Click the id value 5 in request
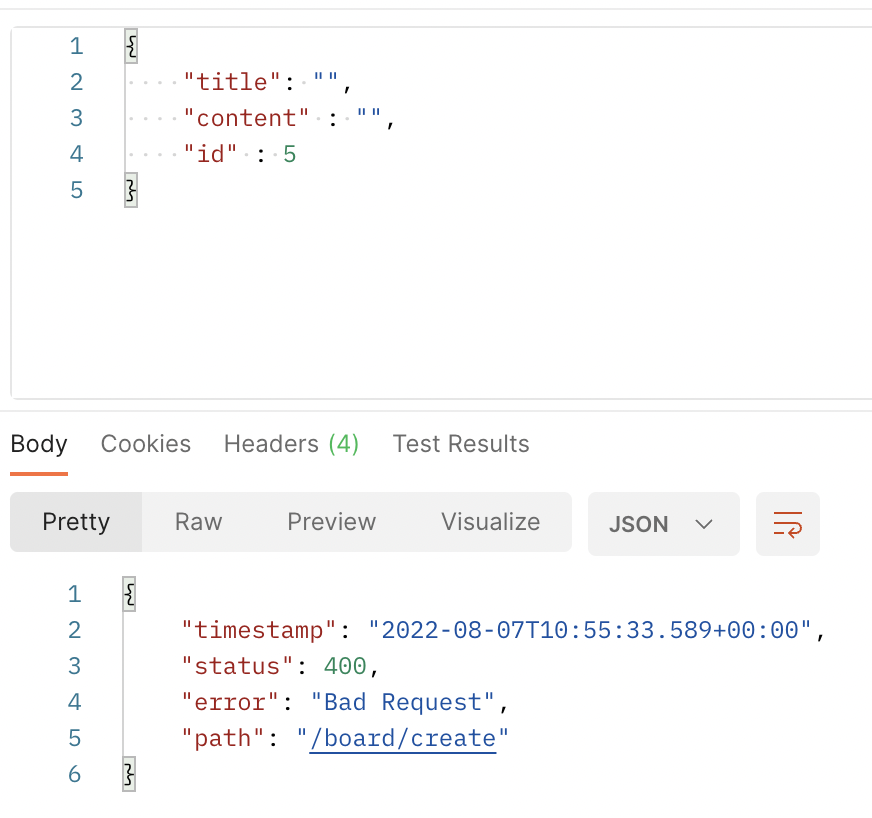 tap(290, 154)
